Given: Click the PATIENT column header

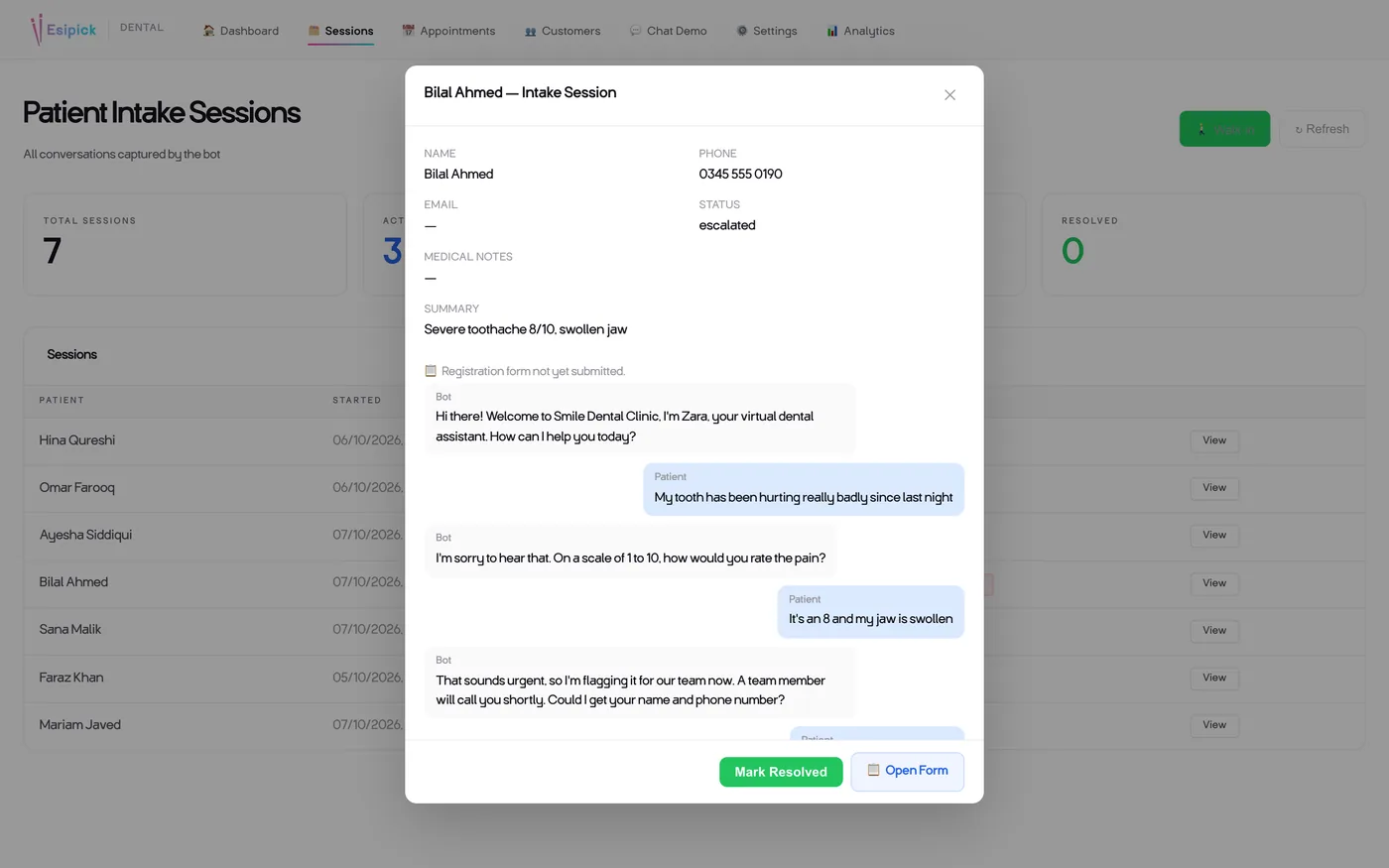Looking at the screenshot, I should click(x=62, y=401).
